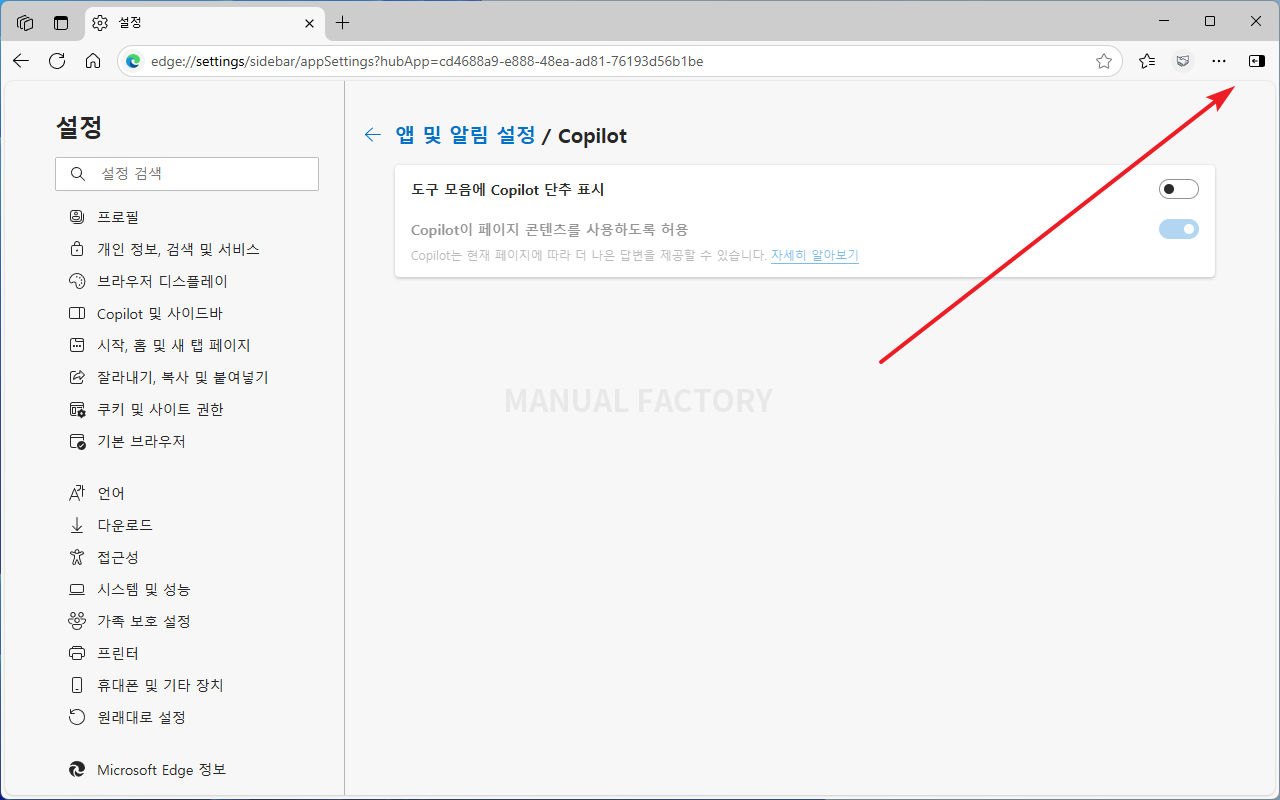This screenshot has width=1280, height=800.
Task: Focus the 설정 검색 search box
Action: (187, 174)
